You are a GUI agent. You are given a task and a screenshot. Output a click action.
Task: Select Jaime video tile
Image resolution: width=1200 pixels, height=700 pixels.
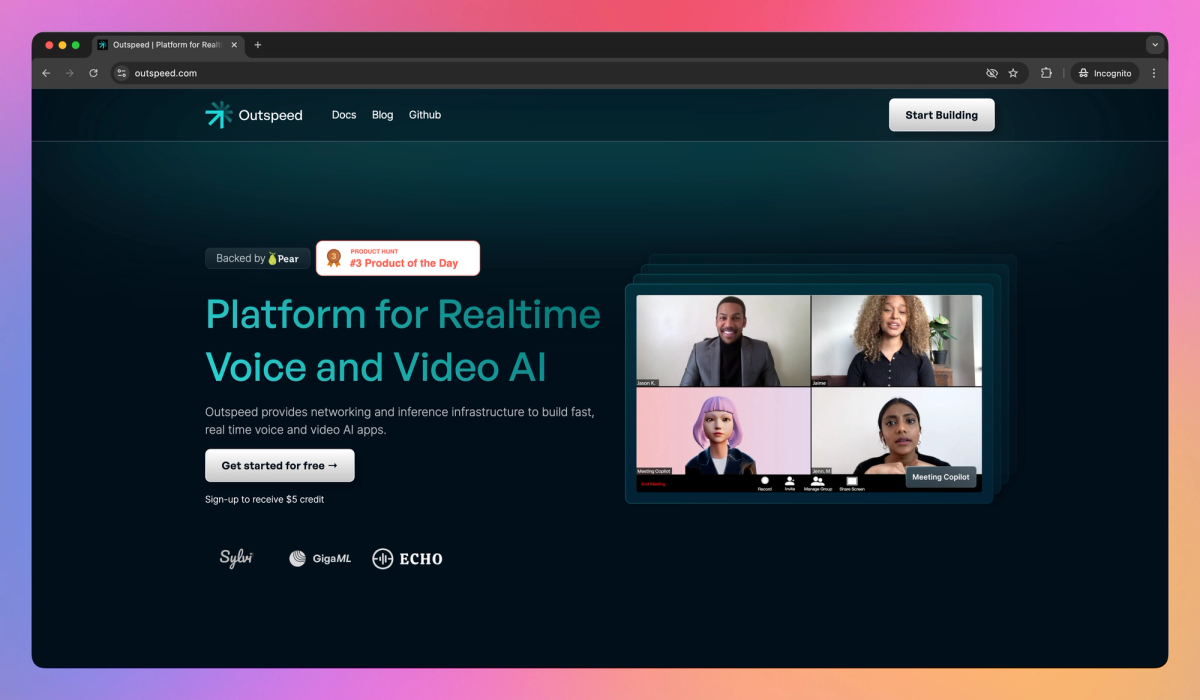(896, 341)
